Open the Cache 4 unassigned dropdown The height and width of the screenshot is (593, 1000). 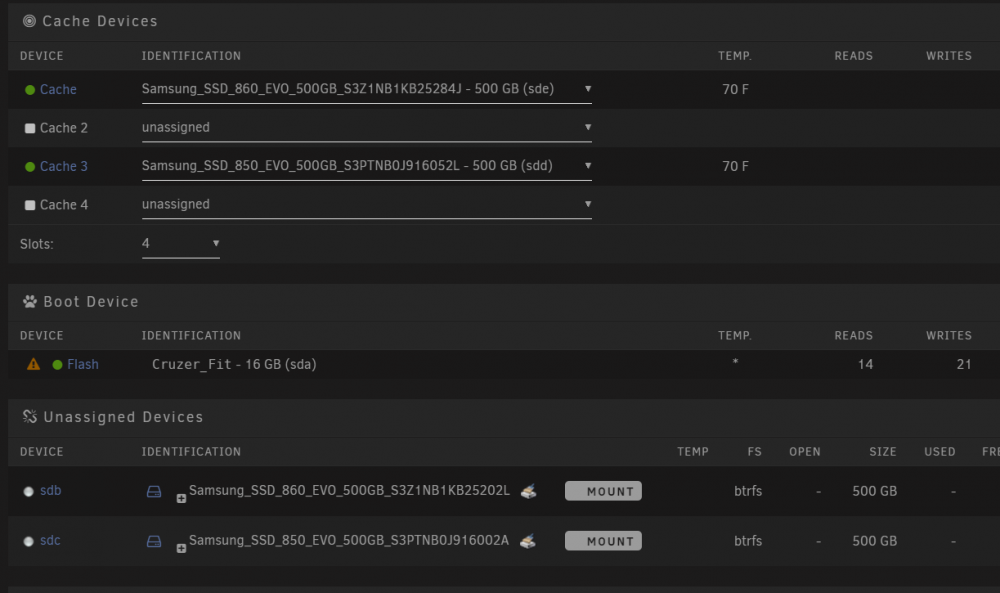point(367,204)
